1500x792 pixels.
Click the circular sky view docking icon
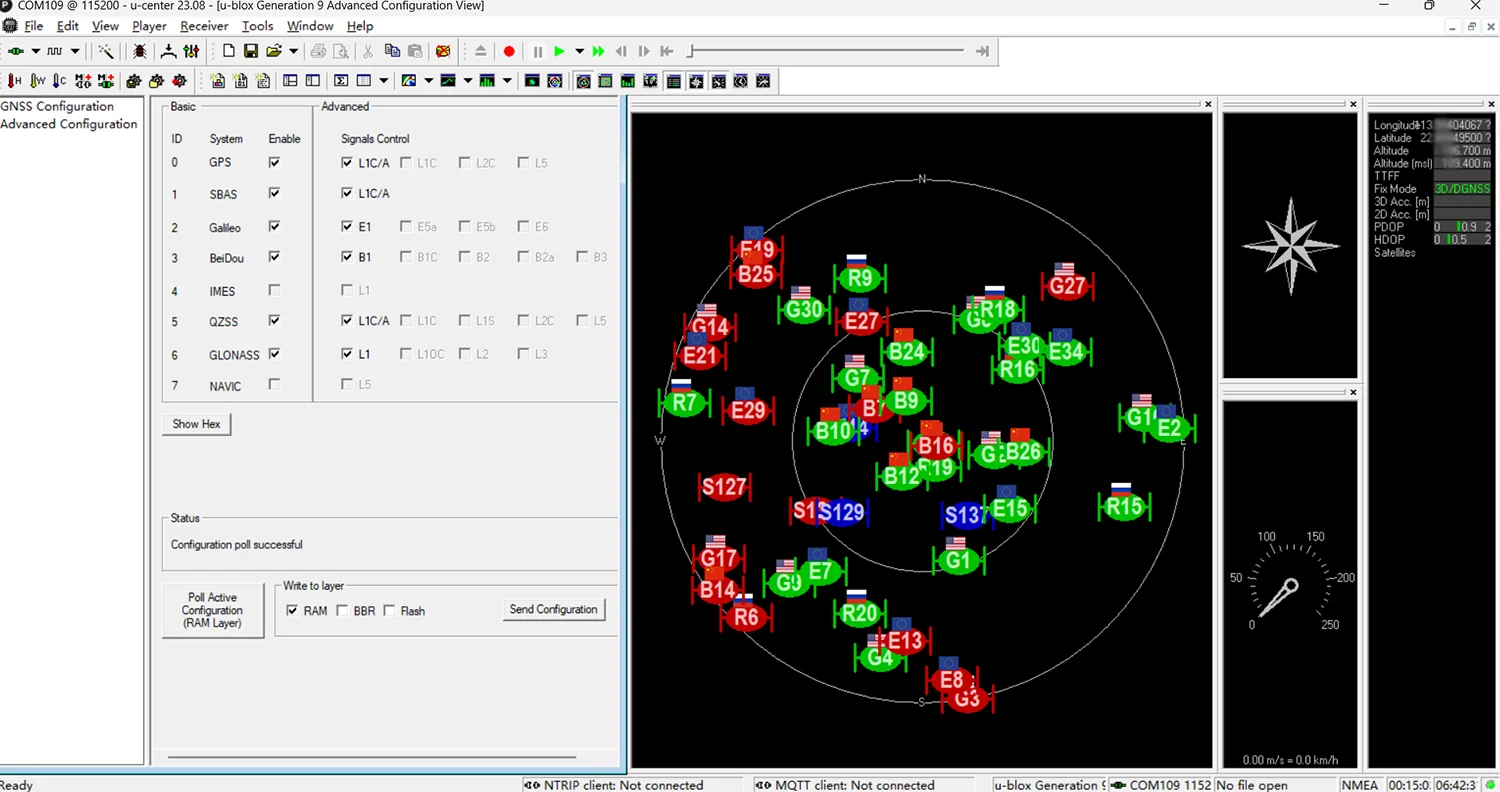pyautogui.click(x=583, y=81)
